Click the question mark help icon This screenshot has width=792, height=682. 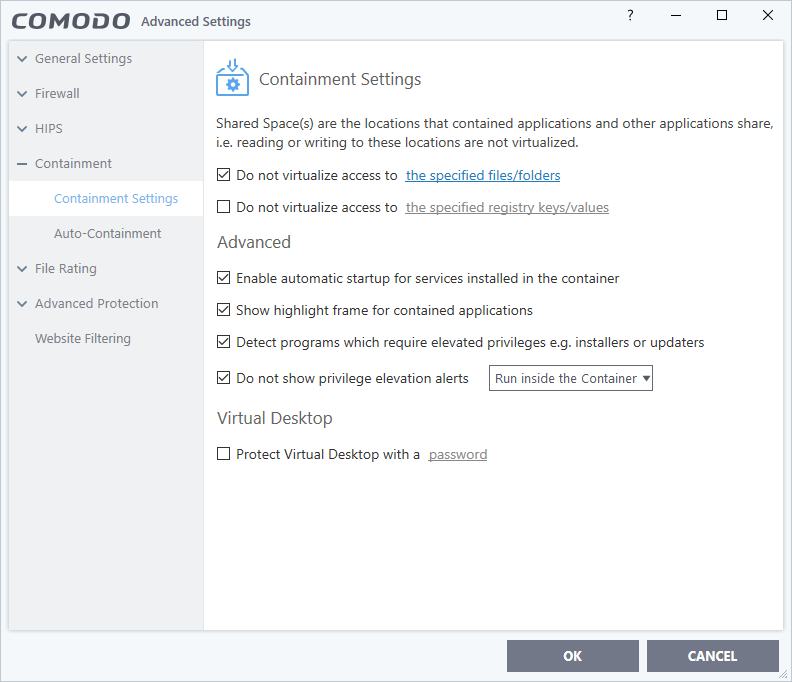[x=630, y=15]
